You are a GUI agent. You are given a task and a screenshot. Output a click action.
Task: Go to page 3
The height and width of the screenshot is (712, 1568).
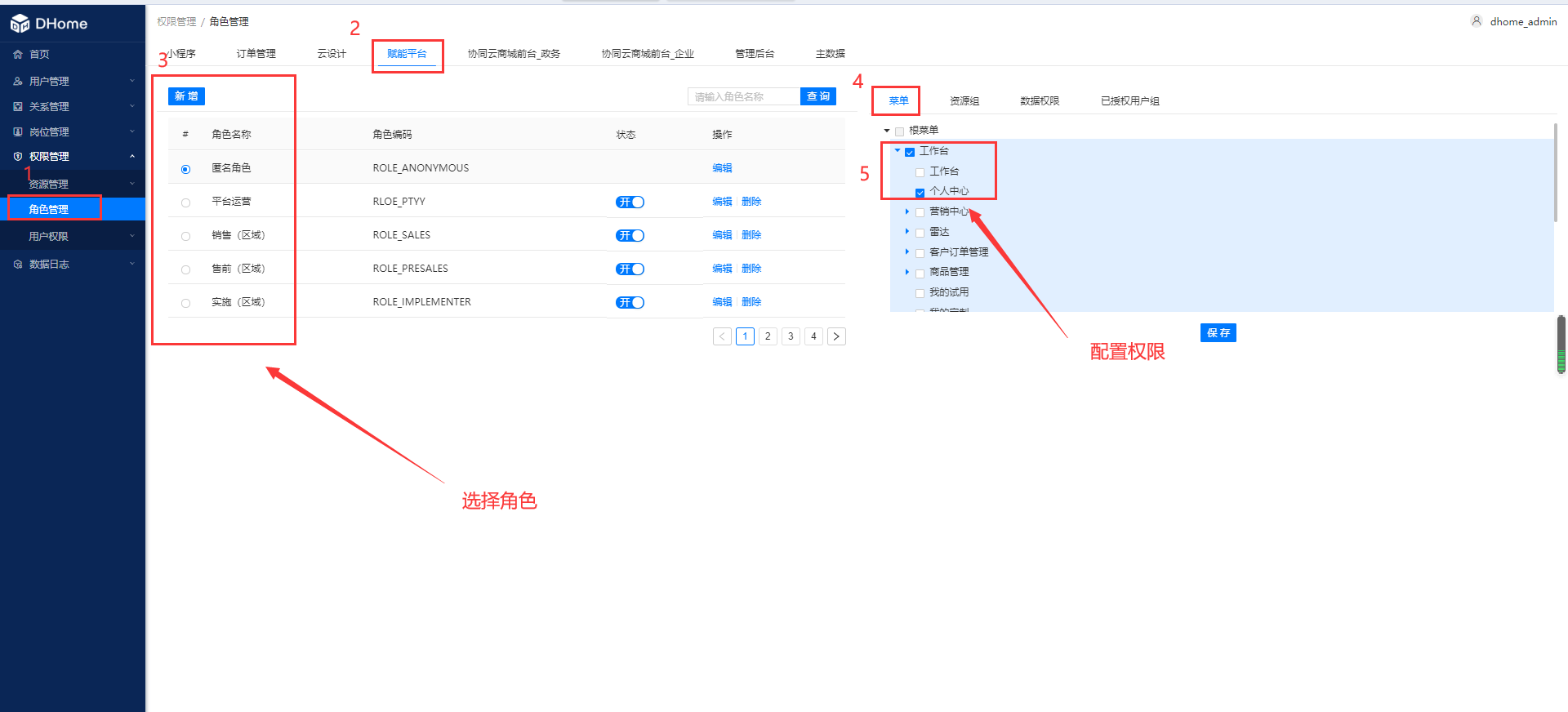click(x=791, y=336)
